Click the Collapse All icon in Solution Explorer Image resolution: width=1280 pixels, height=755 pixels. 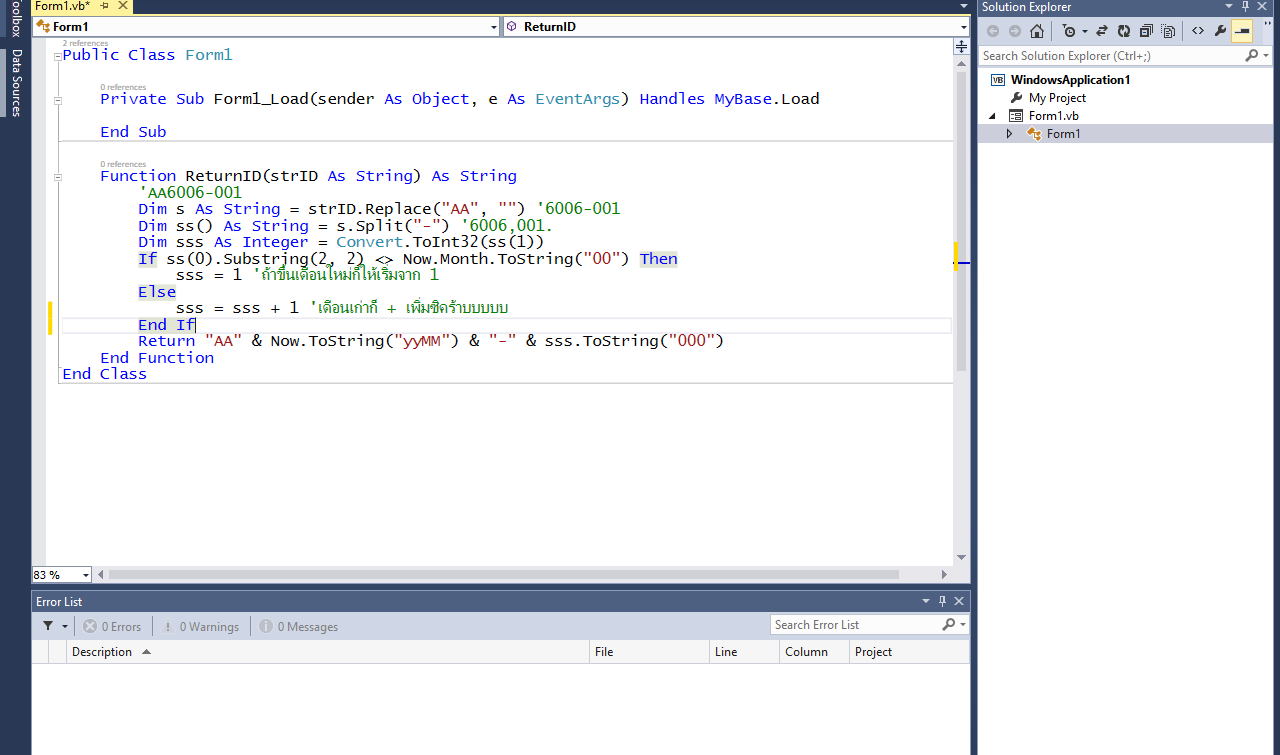[x=1146, y=31]
